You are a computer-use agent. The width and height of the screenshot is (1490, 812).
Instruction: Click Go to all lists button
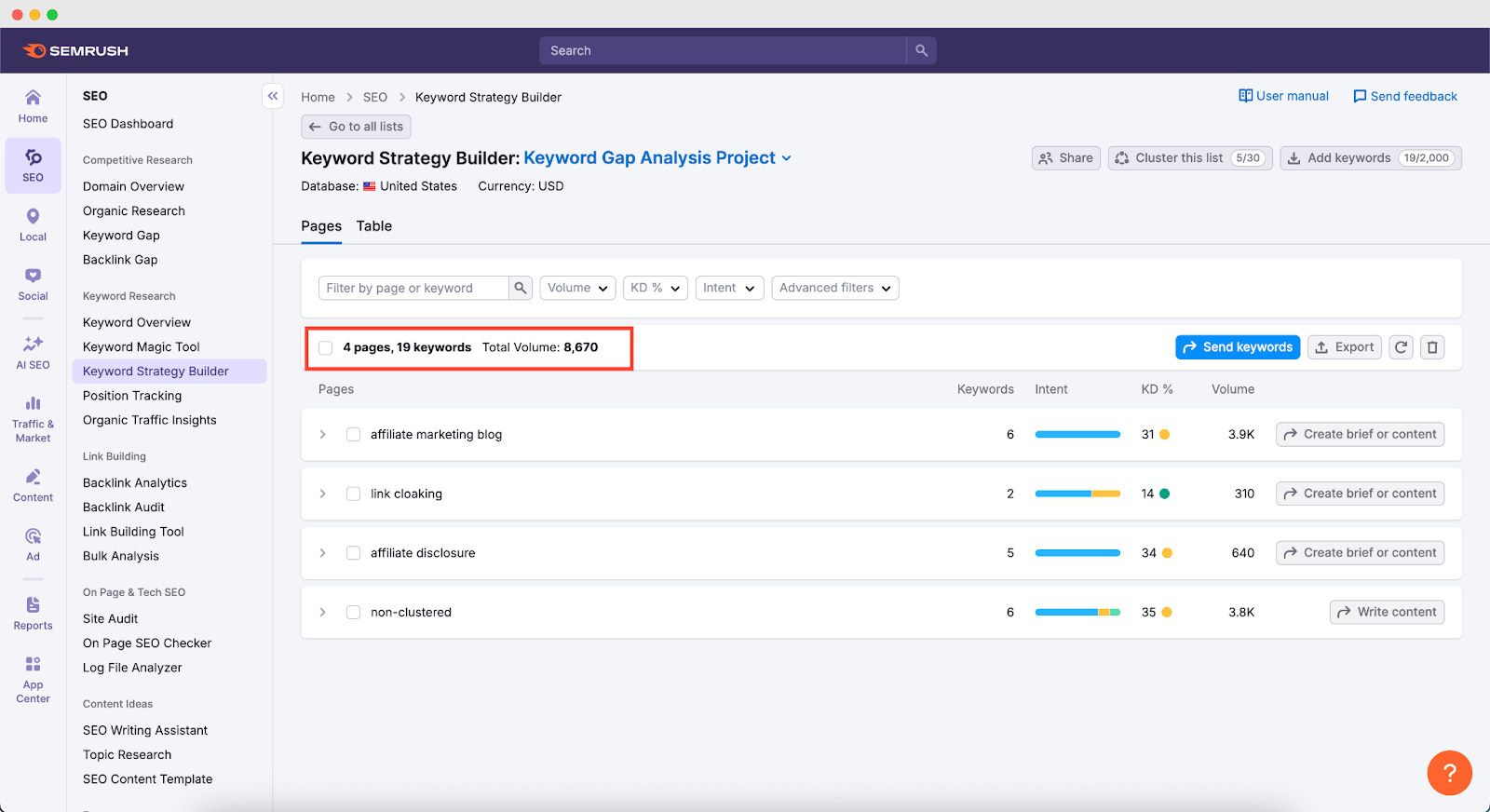356,127
